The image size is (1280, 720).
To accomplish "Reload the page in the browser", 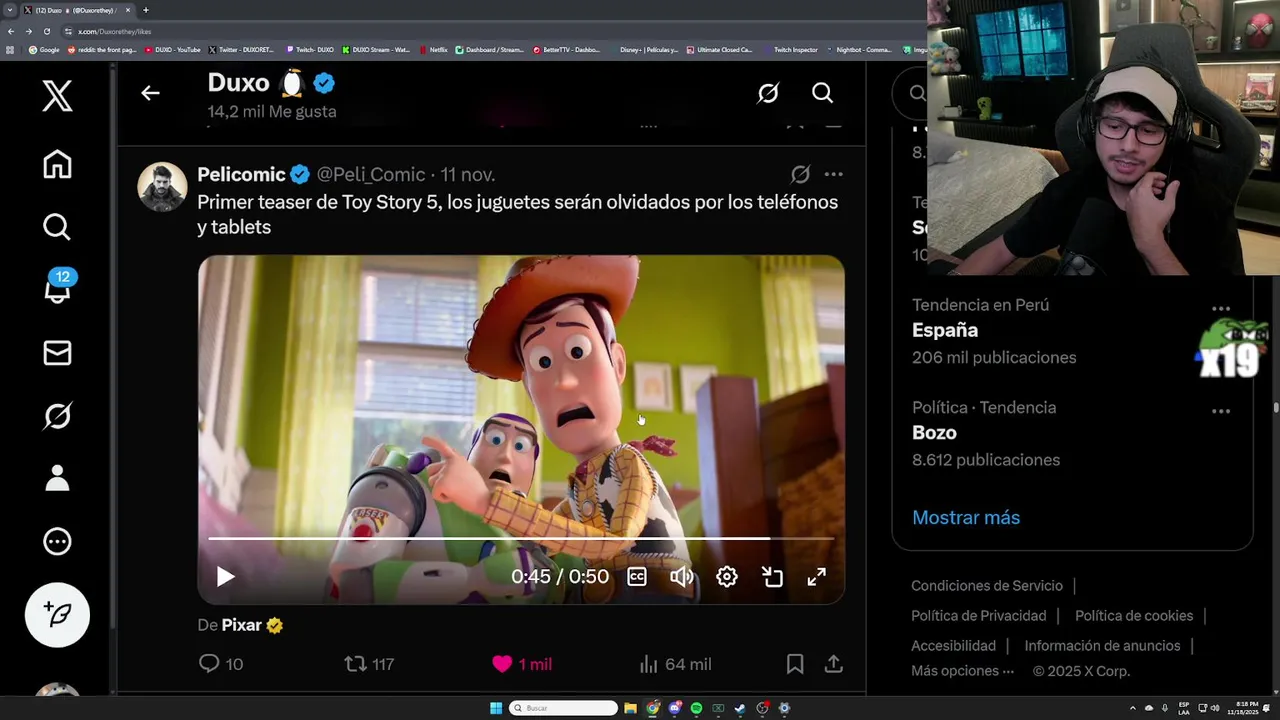I will pos(46,31).
